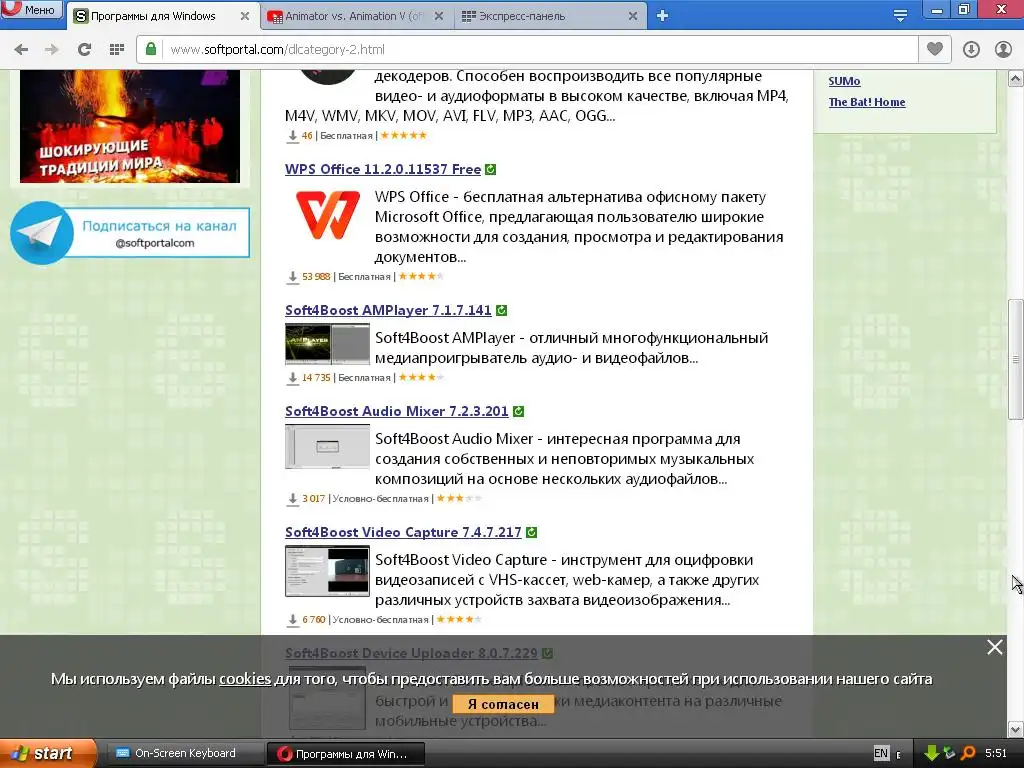The height and width of the screenshot is (768, 1024).
Task: Click the Soft4Boost AMPlayer screenshot thumbnail
Action: (328, 344)
